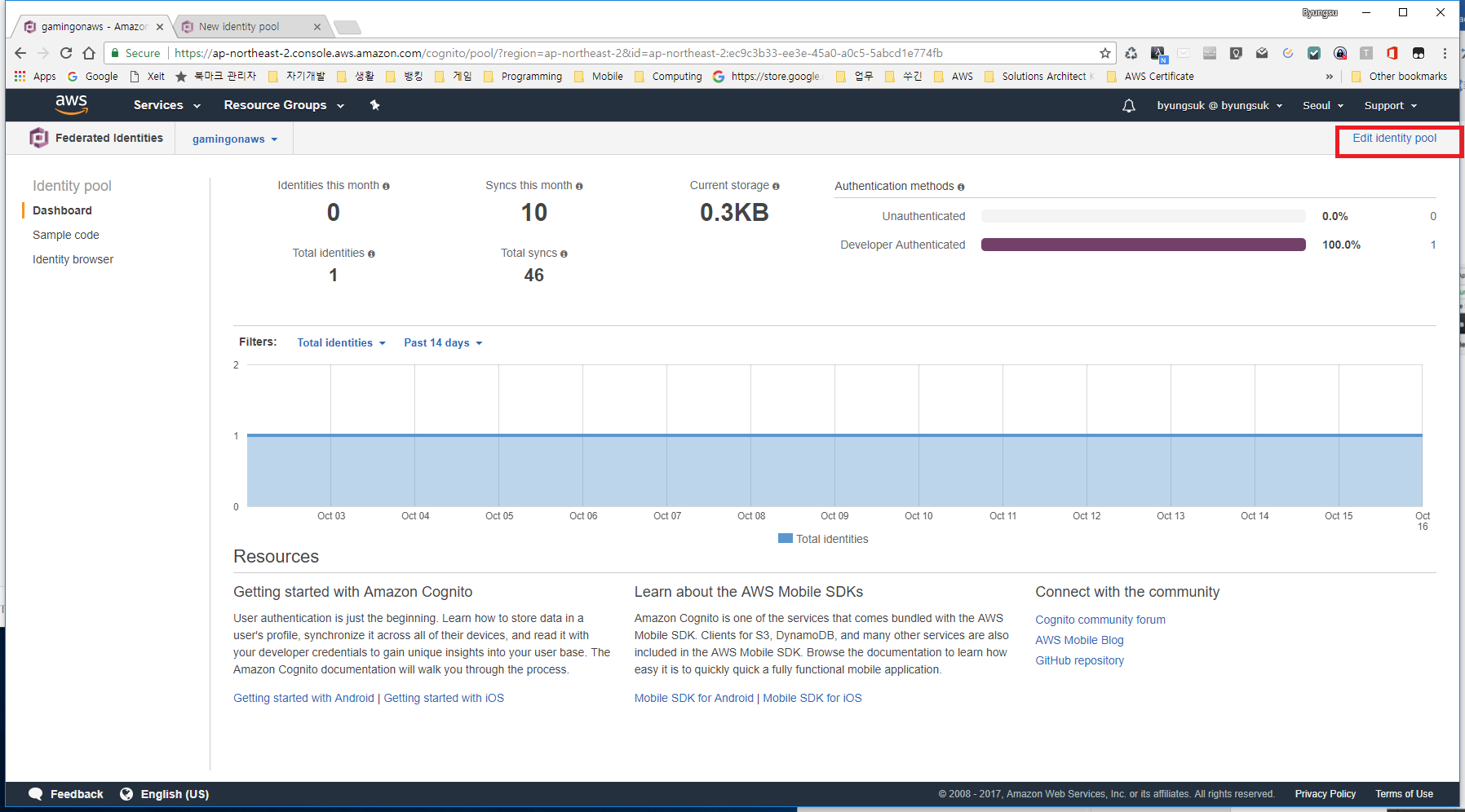Open GitHub repository link

1079,660
